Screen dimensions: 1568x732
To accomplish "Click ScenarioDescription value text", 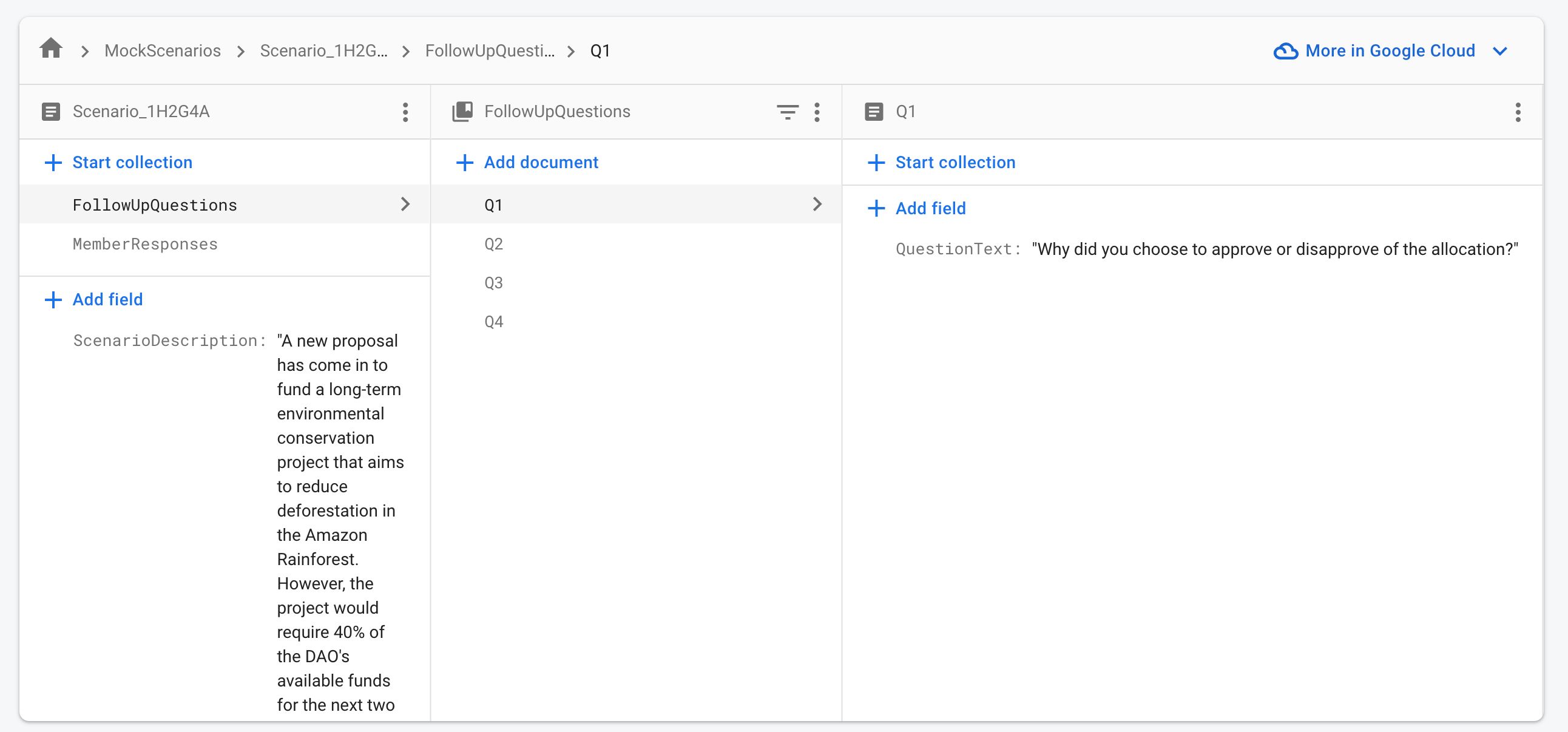I will pos(340,523).
